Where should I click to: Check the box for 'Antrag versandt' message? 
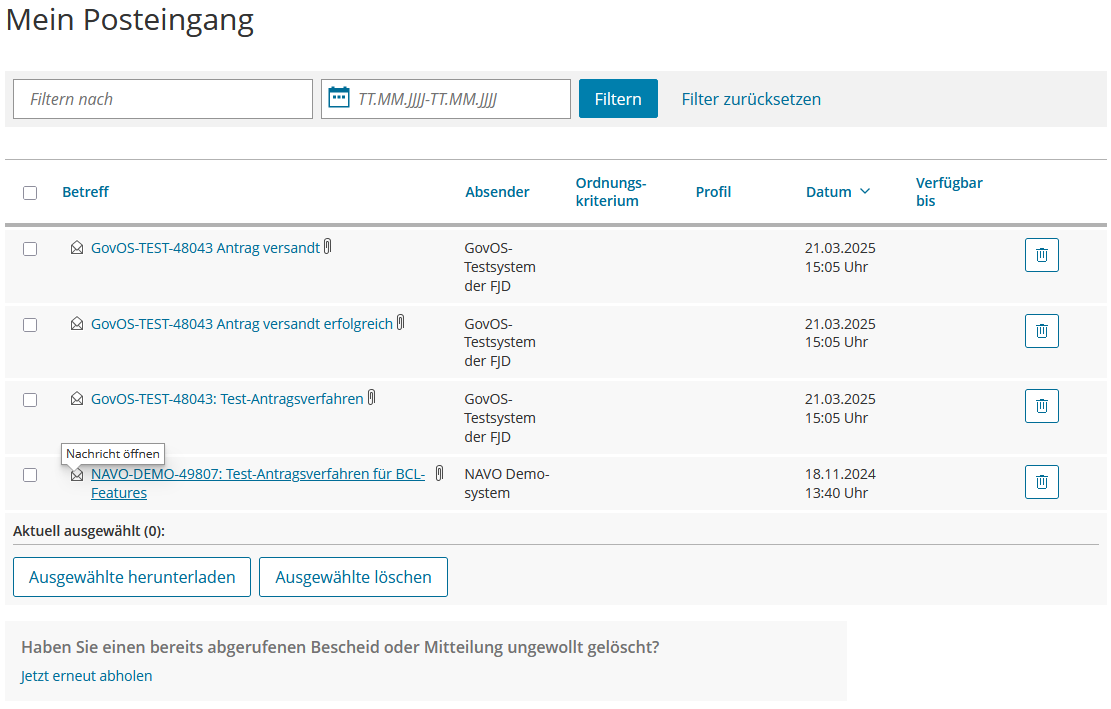coord(30,249)
